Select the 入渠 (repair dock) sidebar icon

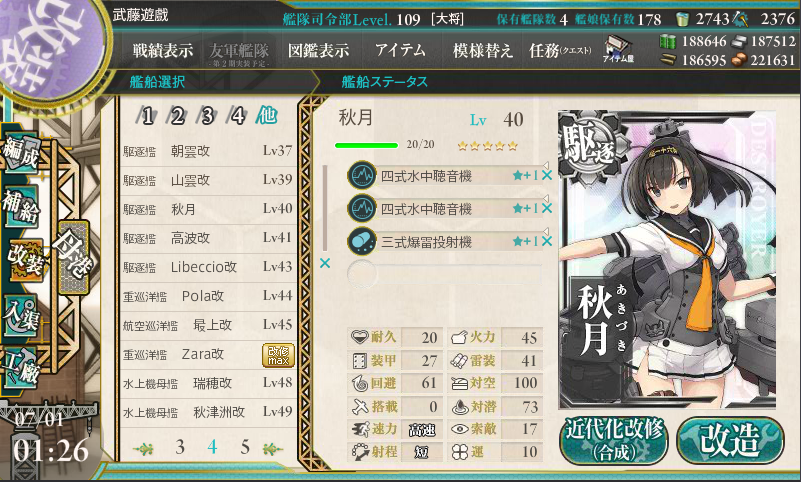(21, 317)
